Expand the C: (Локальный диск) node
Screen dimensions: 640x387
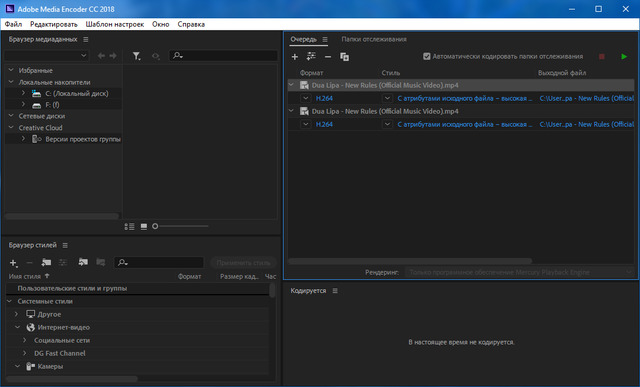pyautogui.click(x=23, y=93)
